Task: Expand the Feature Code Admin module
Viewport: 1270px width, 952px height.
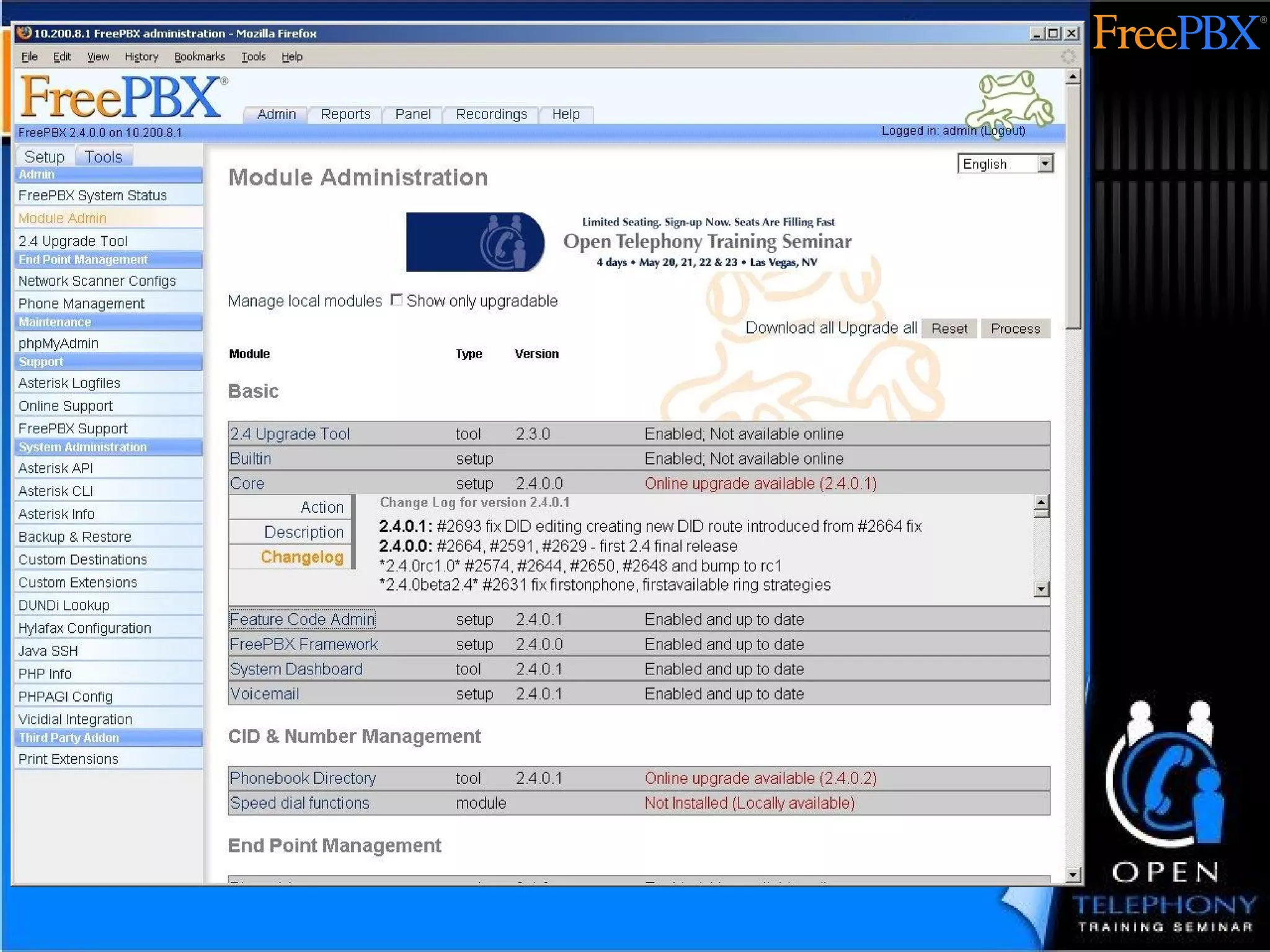Action: [x=302, y=619]
